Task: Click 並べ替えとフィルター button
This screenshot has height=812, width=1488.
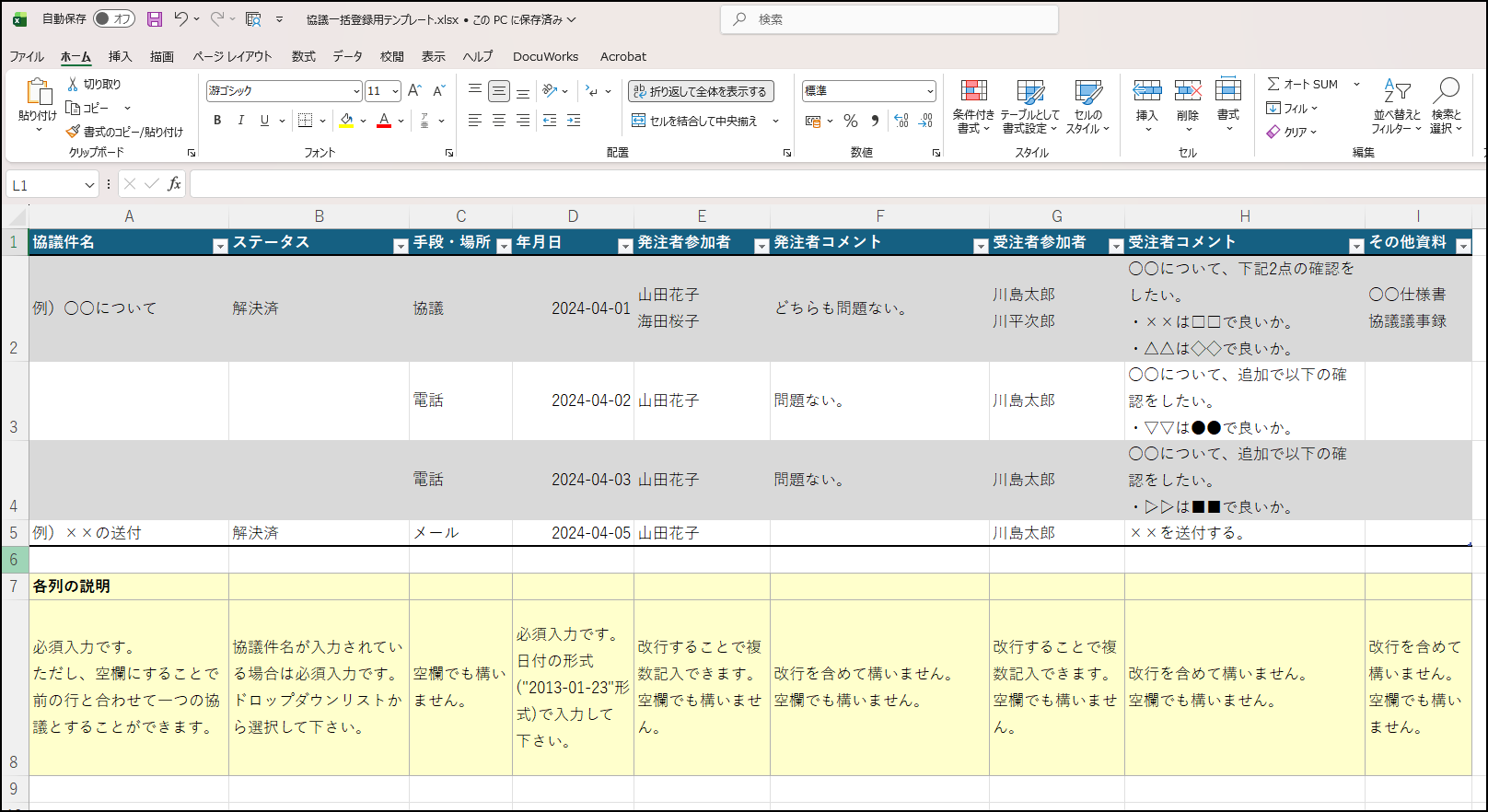Action: pyautogui.click(x=1397, y=107)
